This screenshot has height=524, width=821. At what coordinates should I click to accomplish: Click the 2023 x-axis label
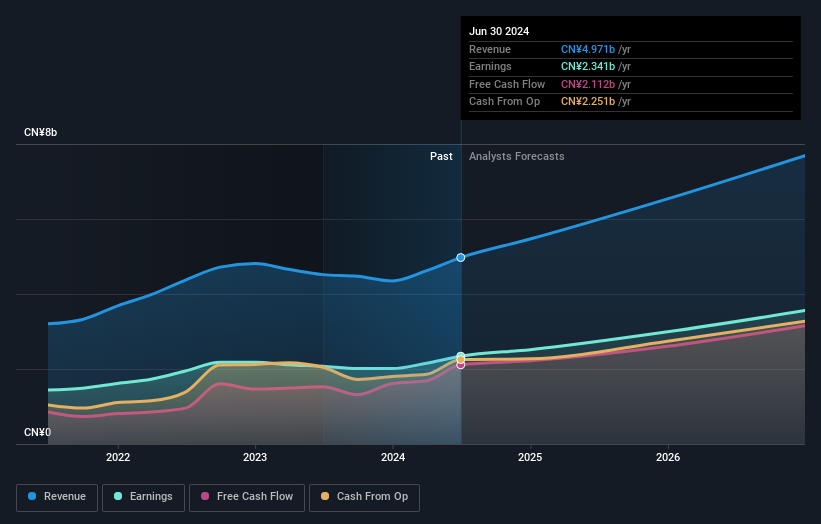click(x=255, y=457)
